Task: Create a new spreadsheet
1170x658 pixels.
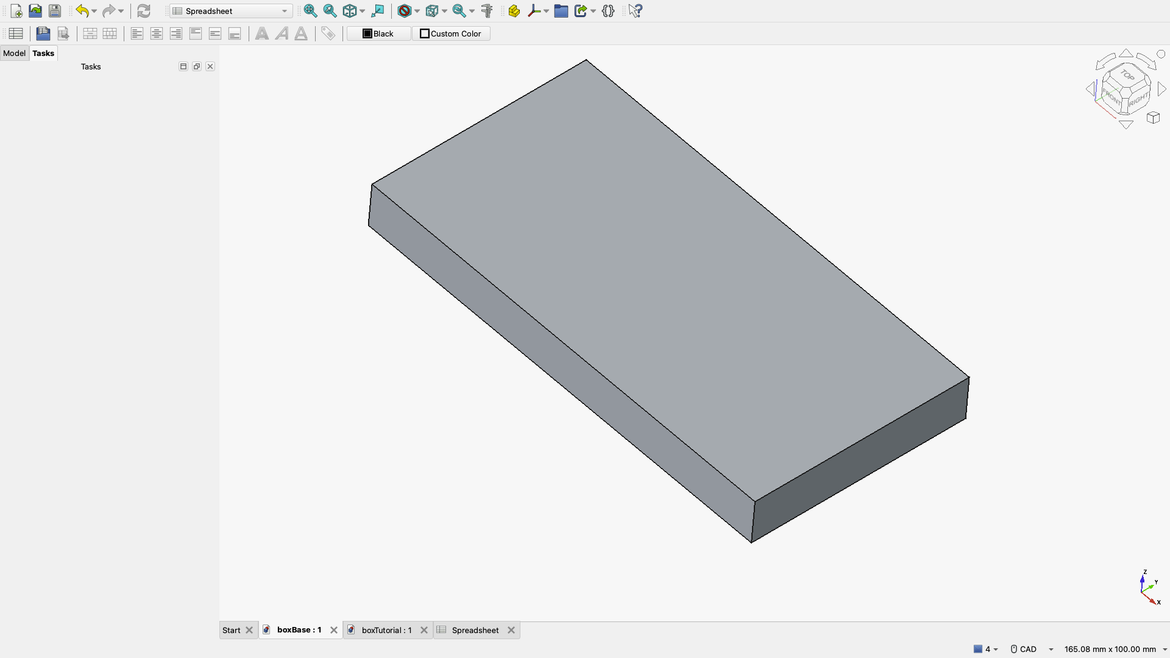Action: 16,33
